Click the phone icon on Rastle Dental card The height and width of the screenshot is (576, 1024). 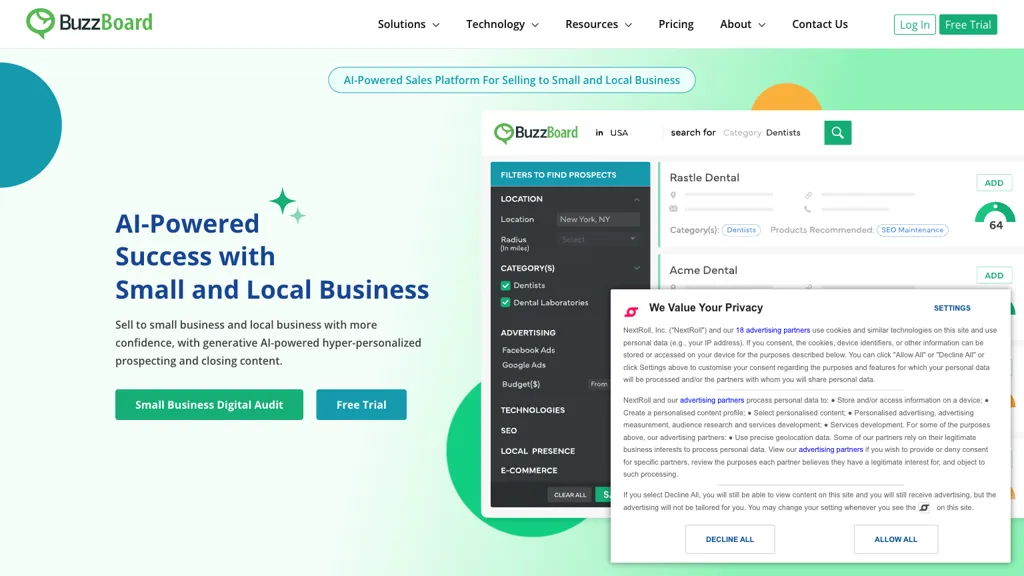click(807, 208)
